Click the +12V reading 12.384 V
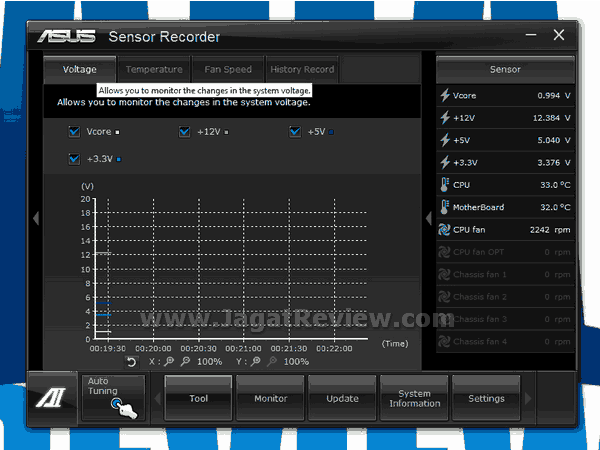This screenshot has width=600, height=450. coord(551,117)
